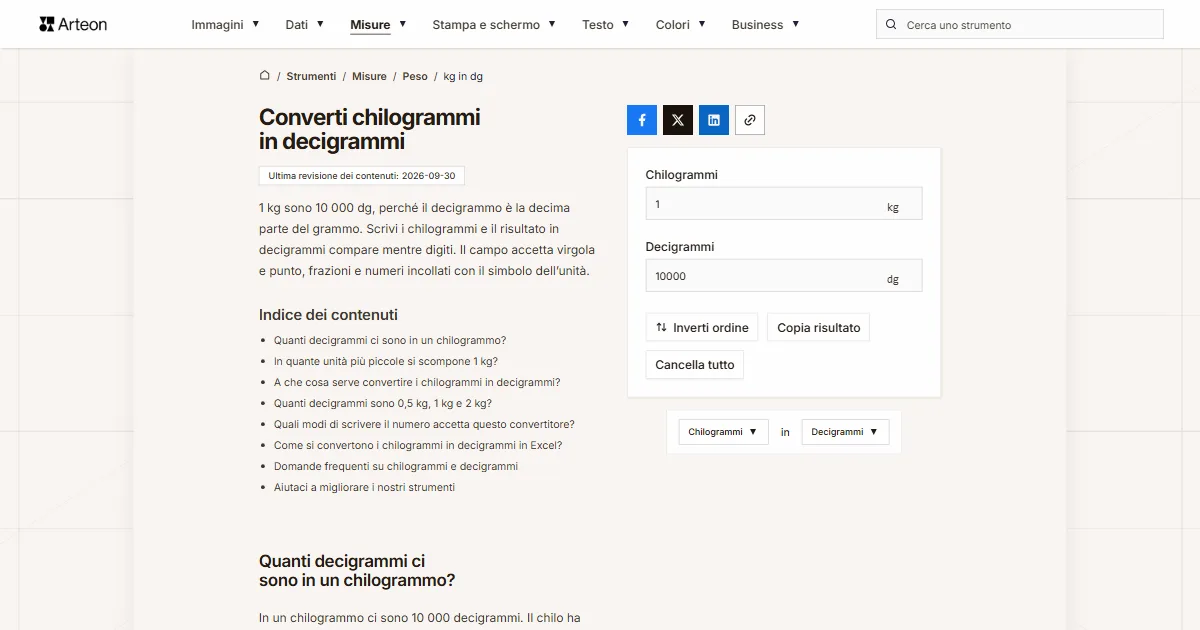Share the page on X

click(x=678, y=120)
